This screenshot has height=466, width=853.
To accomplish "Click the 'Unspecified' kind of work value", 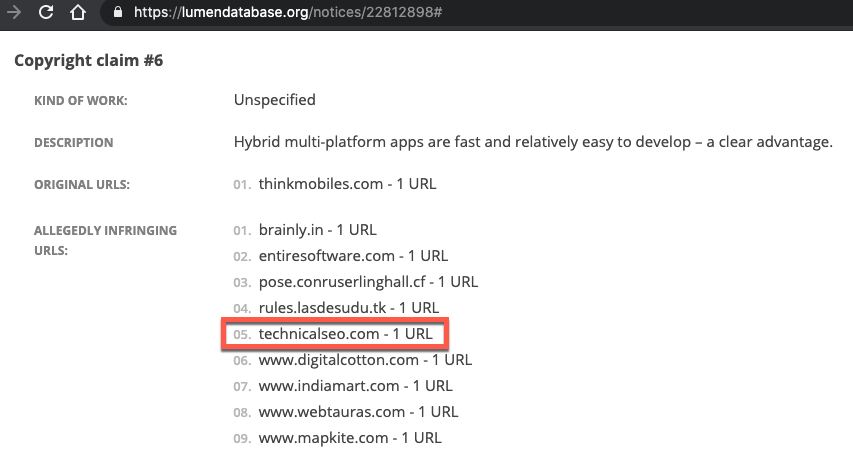I will tap(275, 100).
